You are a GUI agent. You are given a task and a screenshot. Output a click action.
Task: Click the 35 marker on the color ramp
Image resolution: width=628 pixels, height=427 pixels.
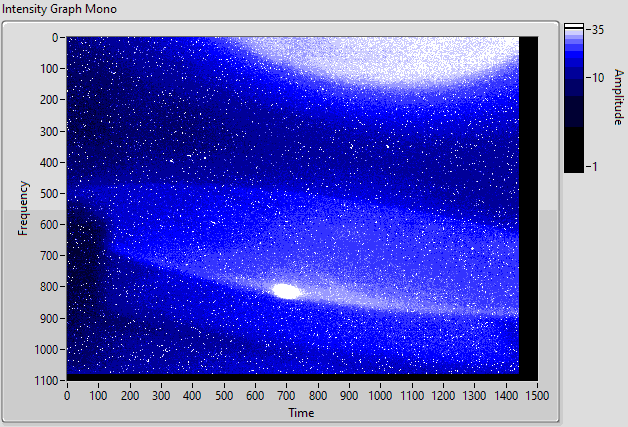597,30
